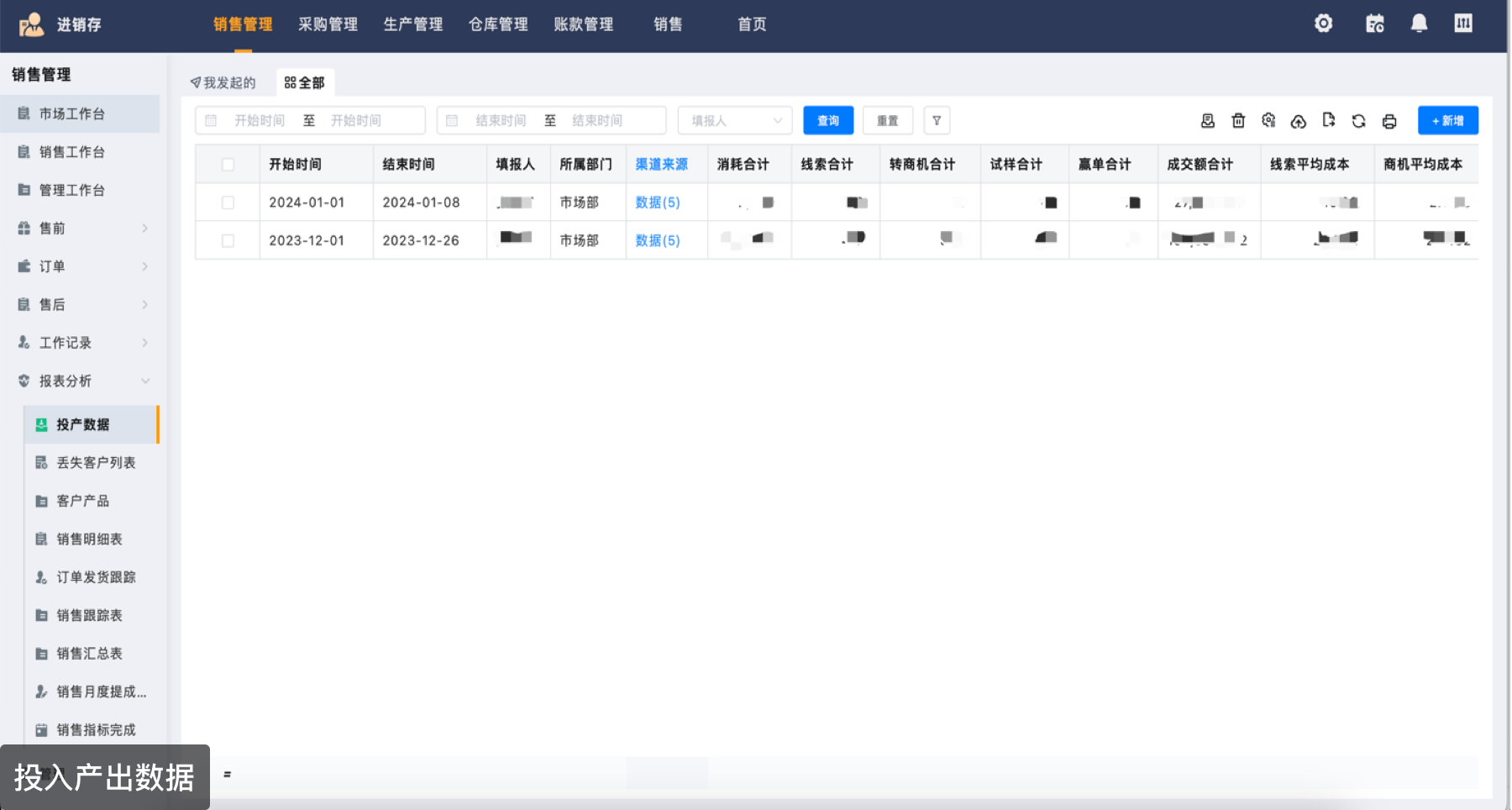Toggle the select-all checkbox in table header
This screenshot has height=810, width=1512.
click(x=228, y=165)
